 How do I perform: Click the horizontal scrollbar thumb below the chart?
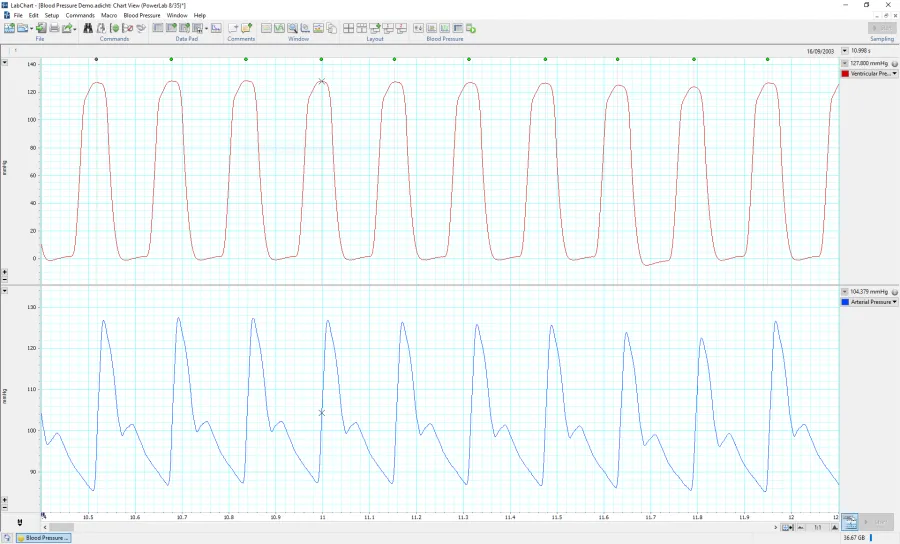coord(61,527)
